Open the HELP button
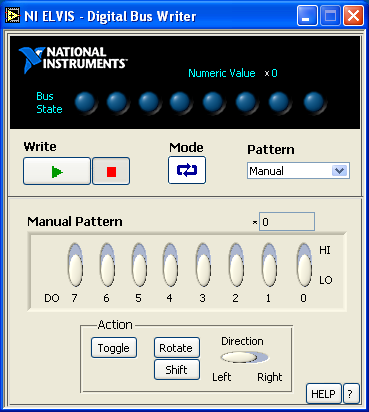Screen dimensions: 369x412 tap(324, 394)
